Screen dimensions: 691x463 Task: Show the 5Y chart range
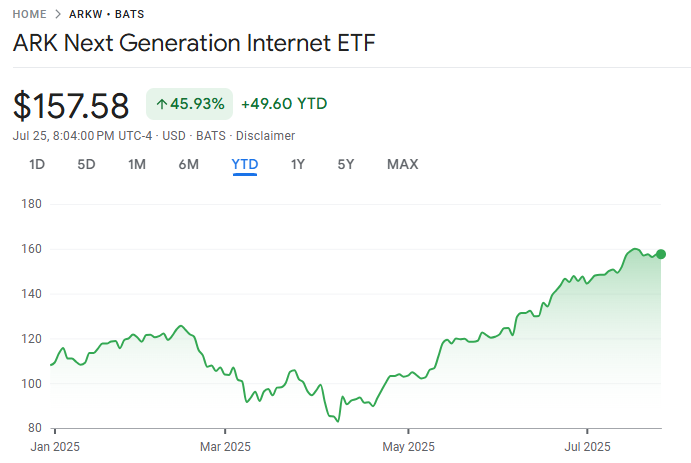point(346,164)
